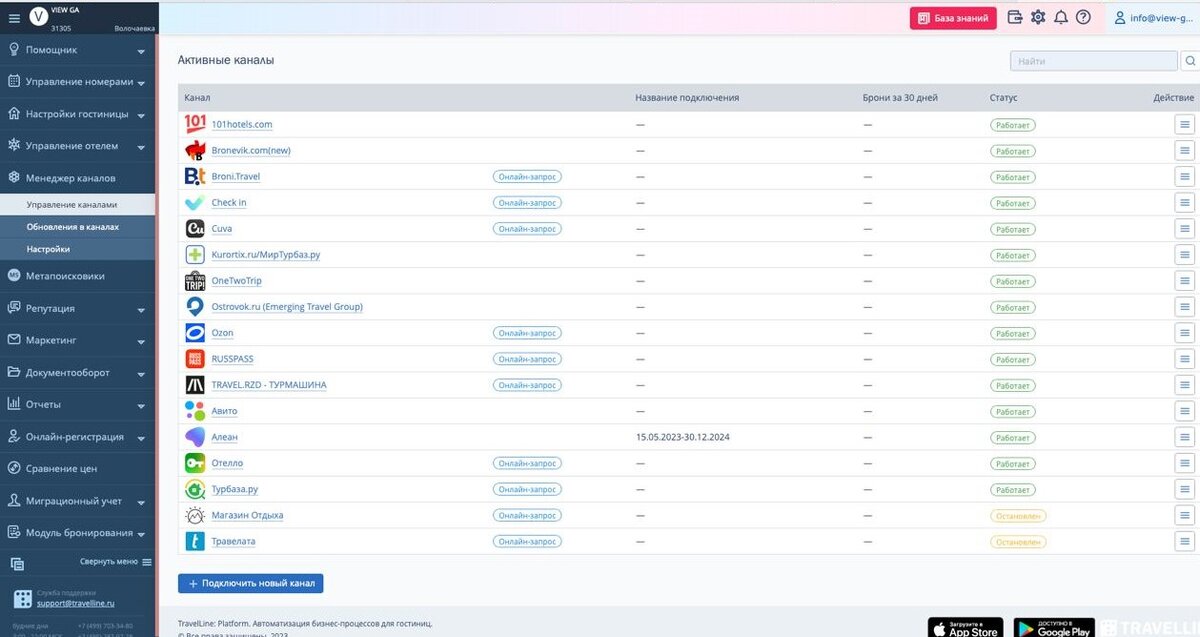
Task: Click the windows icon above support section
Action: pyautogui.click(x=17, y=564)
